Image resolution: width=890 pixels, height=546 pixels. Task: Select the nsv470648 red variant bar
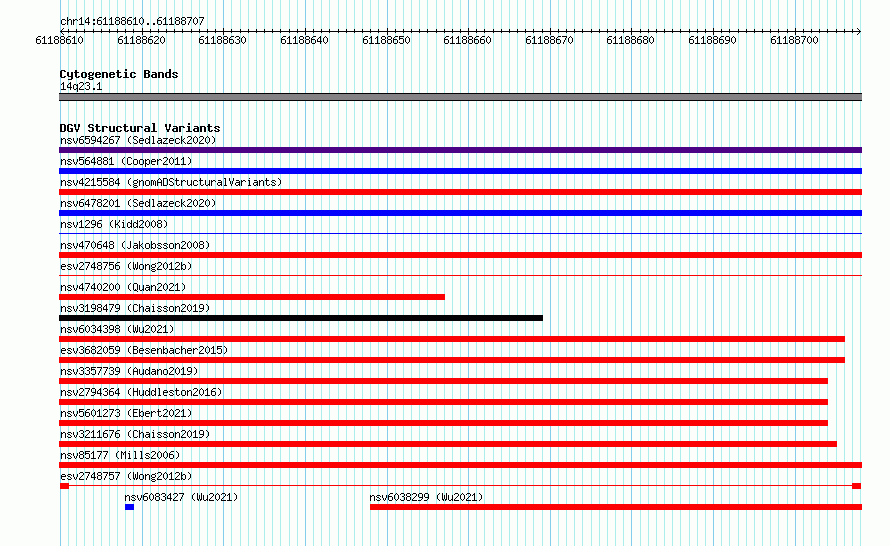[460, 255]
